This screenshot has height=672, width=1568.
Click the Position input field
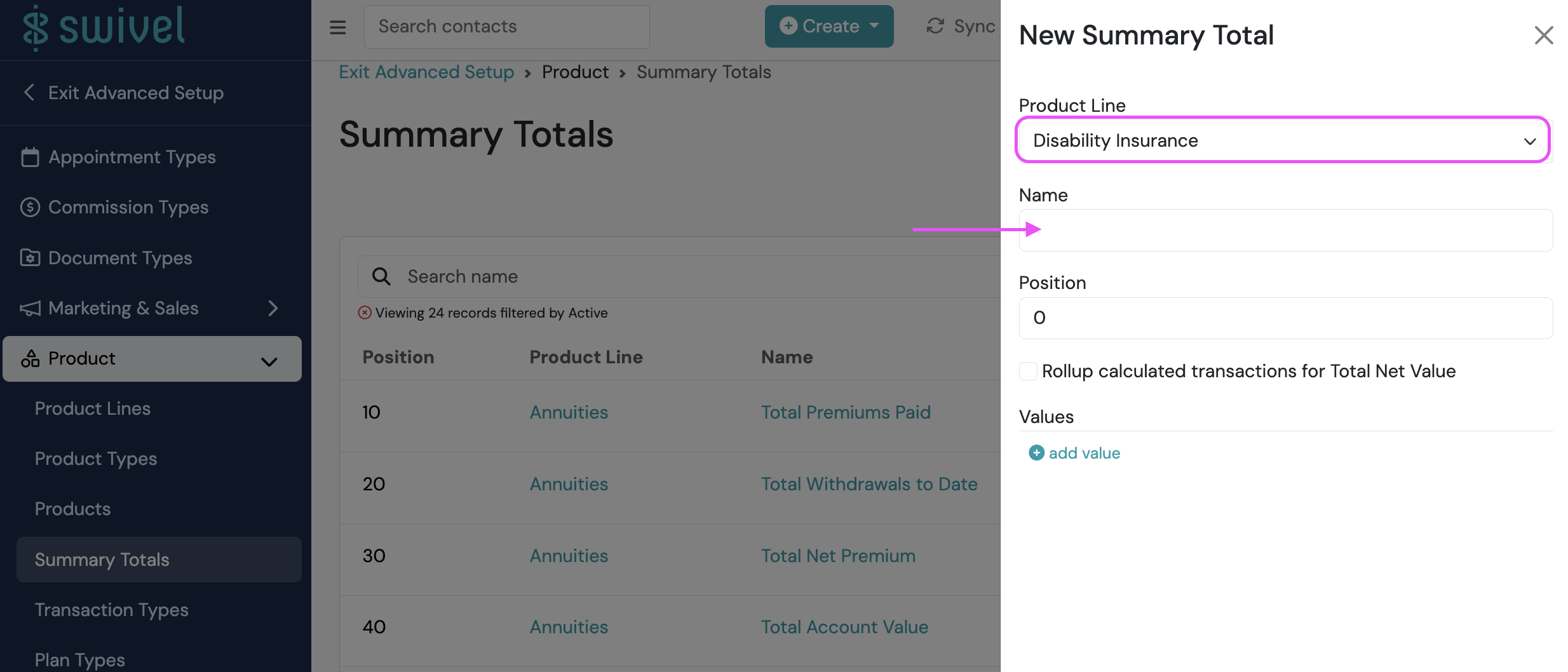1286,318
